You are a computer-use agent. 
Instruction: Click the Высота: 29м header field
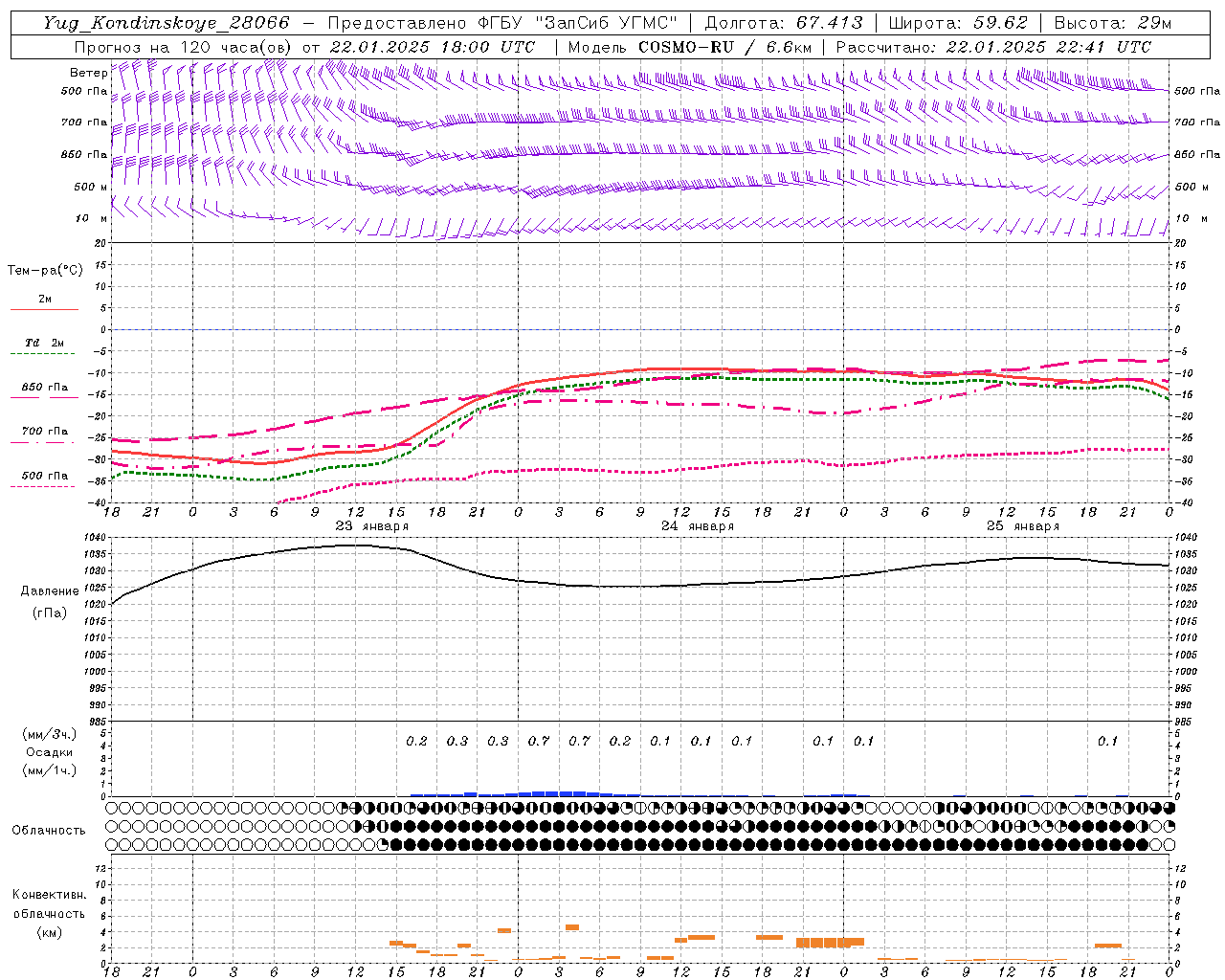click(x=1113, y=23)
